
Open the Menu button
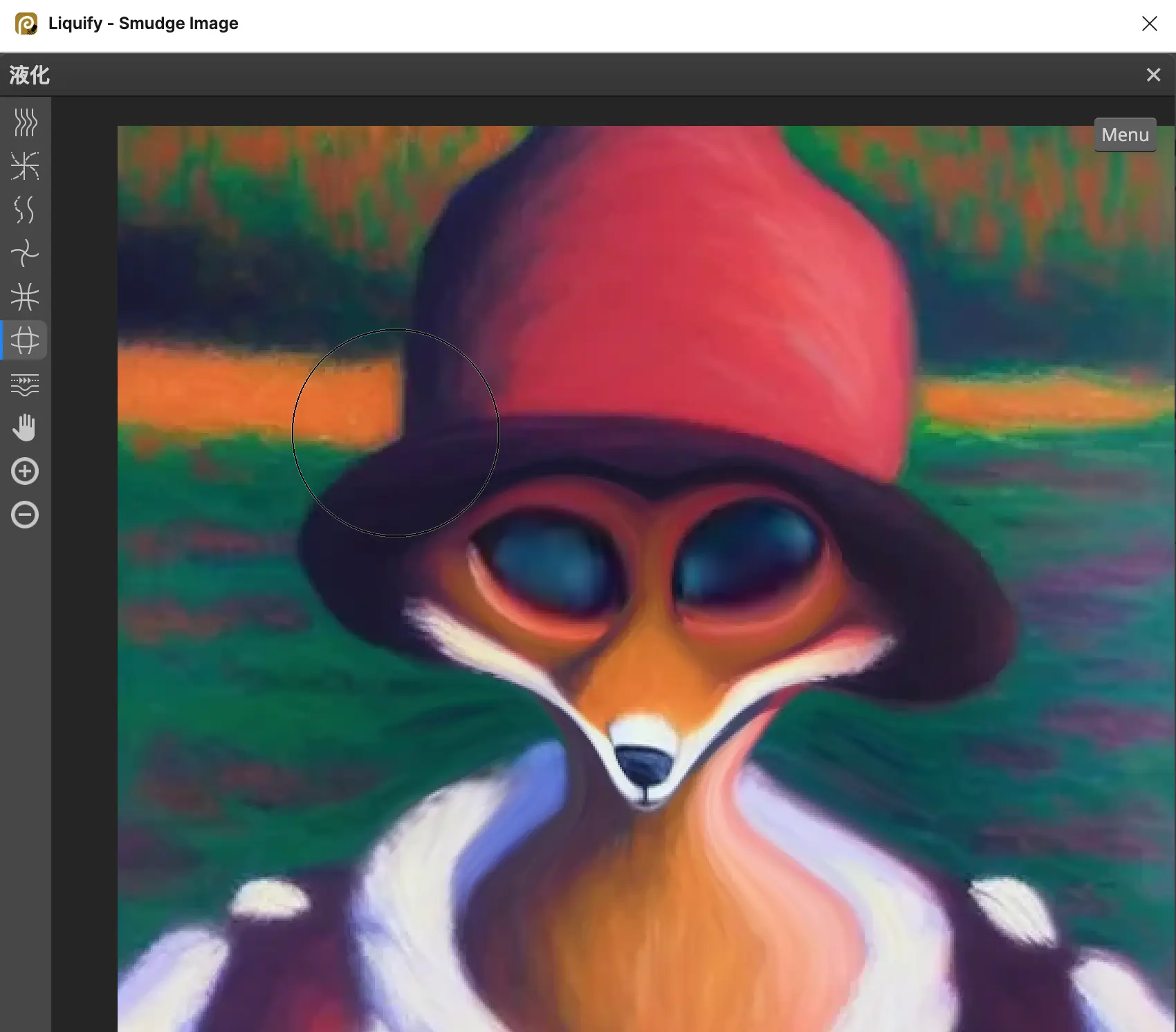(1125, 135)
